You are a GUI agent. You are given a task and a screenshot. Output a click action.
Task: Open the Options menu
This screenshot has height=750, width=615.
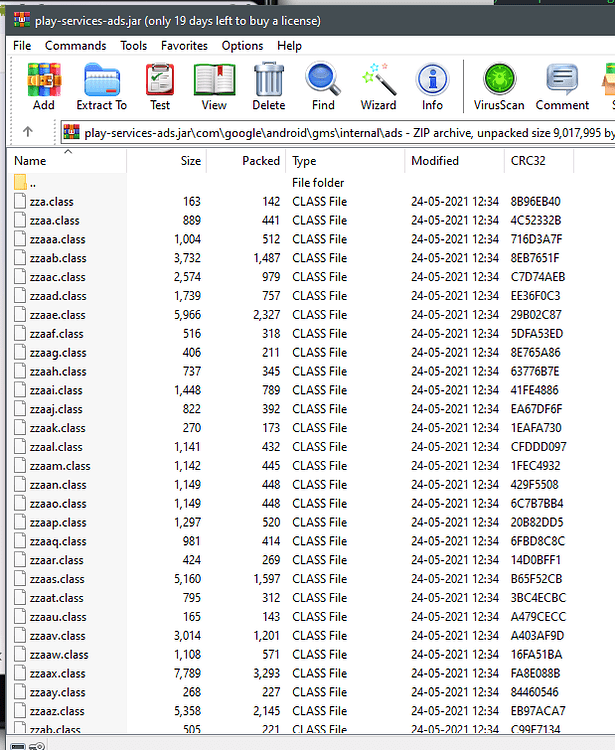[x=242, y=46]
